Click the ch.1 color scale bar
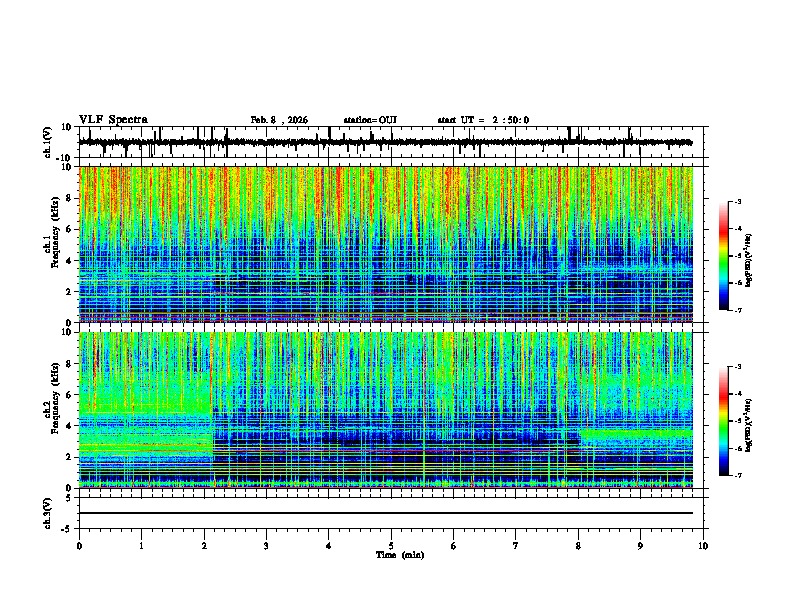792x612 pixels. [x=724, y=256]
